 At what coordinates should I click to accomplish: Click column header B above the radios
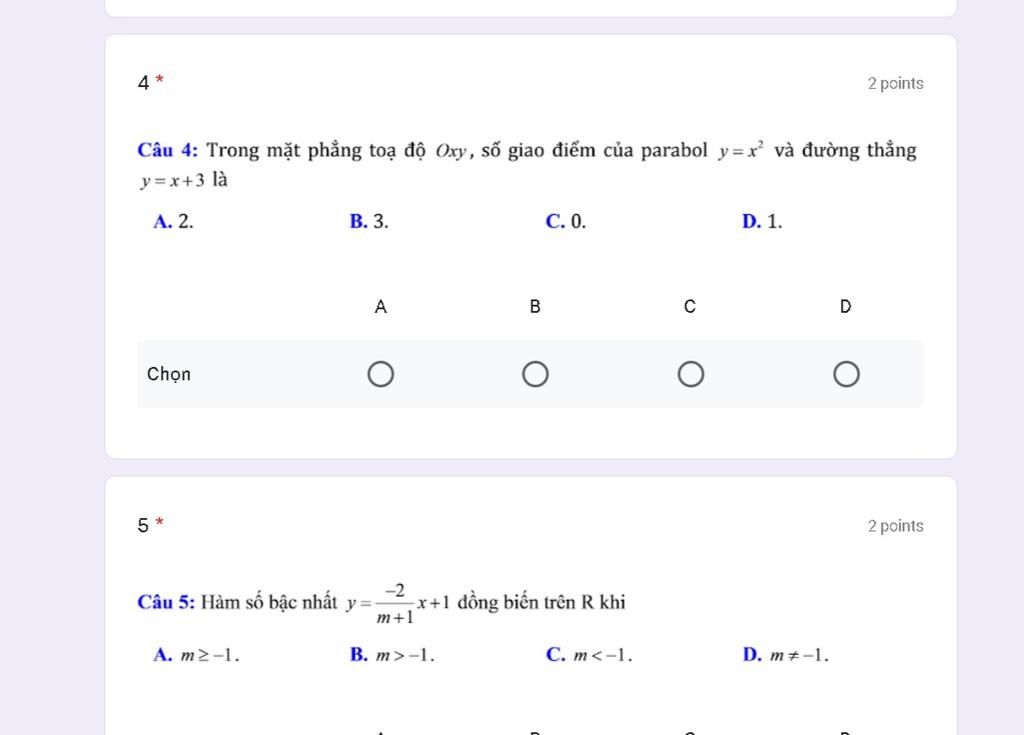click(536, 306)
